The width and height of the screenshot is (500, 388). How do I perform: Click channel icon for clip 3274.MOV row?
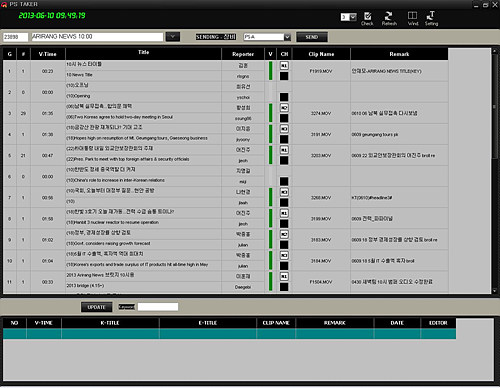284,108
